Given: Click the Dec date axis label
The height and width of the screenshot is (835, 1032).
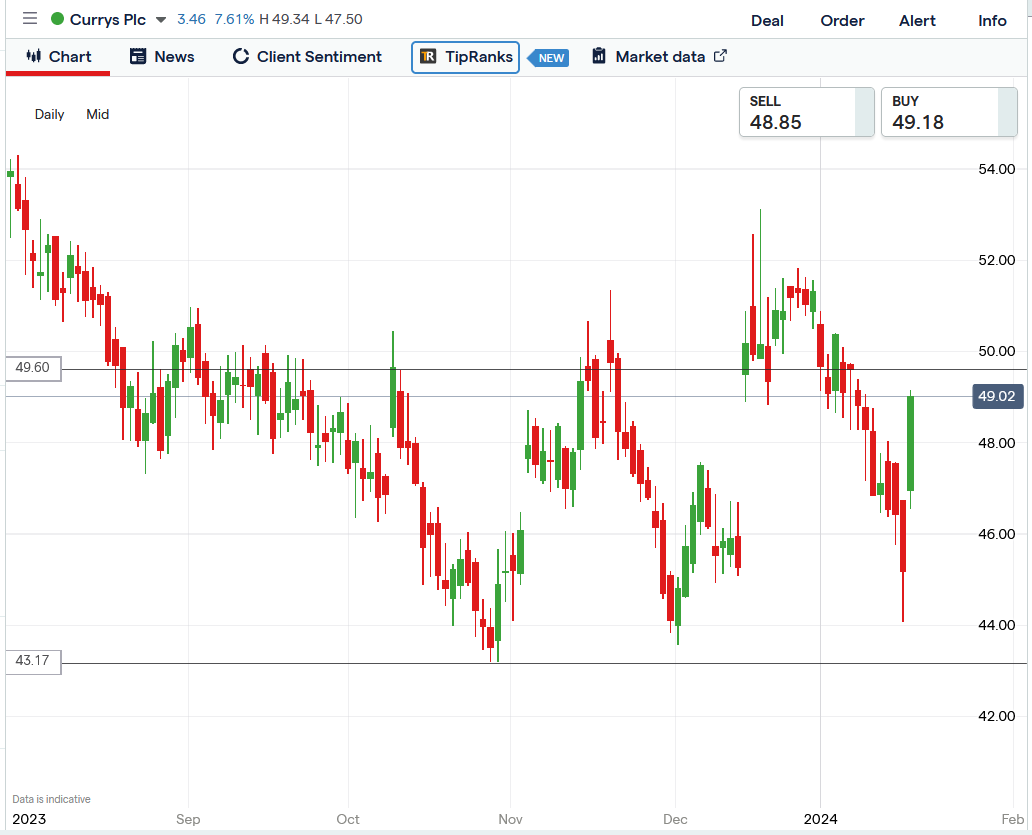Looking at the screenshot, I should [675, 819].
